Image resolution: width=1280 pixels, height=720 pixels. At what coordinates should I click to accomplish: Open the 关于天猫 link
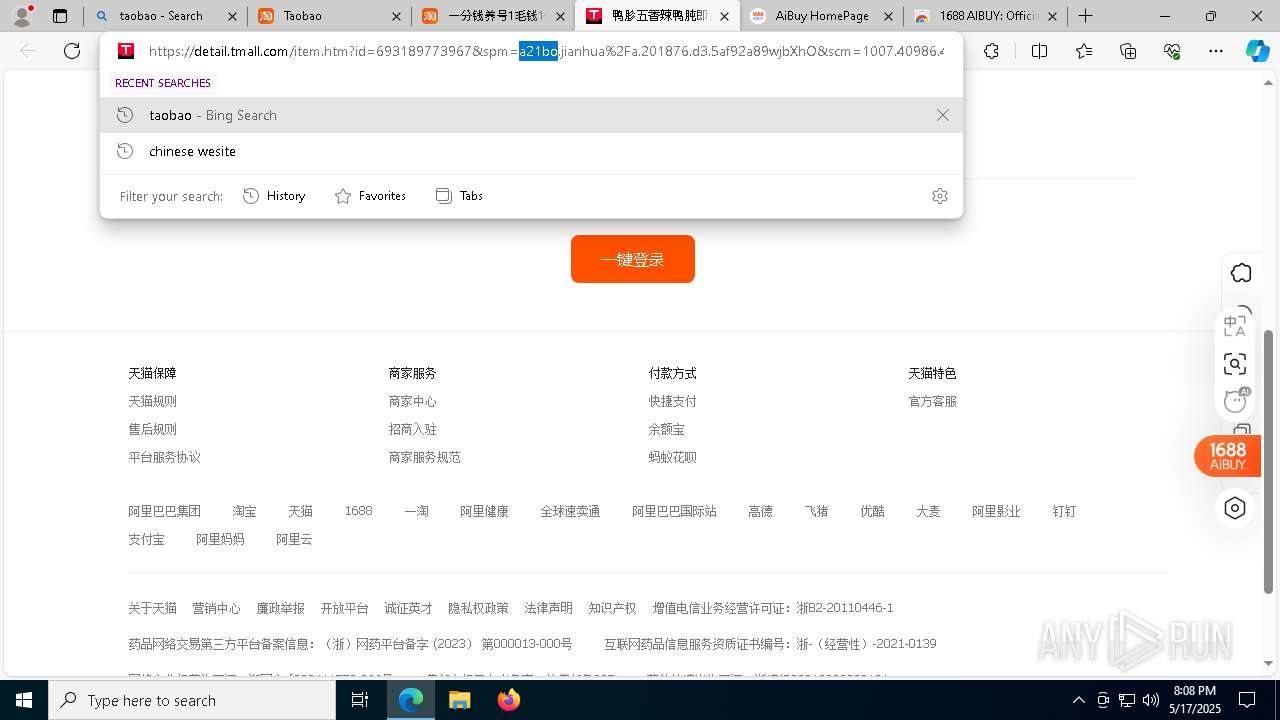pyautogui.click(x=152, y=608)
